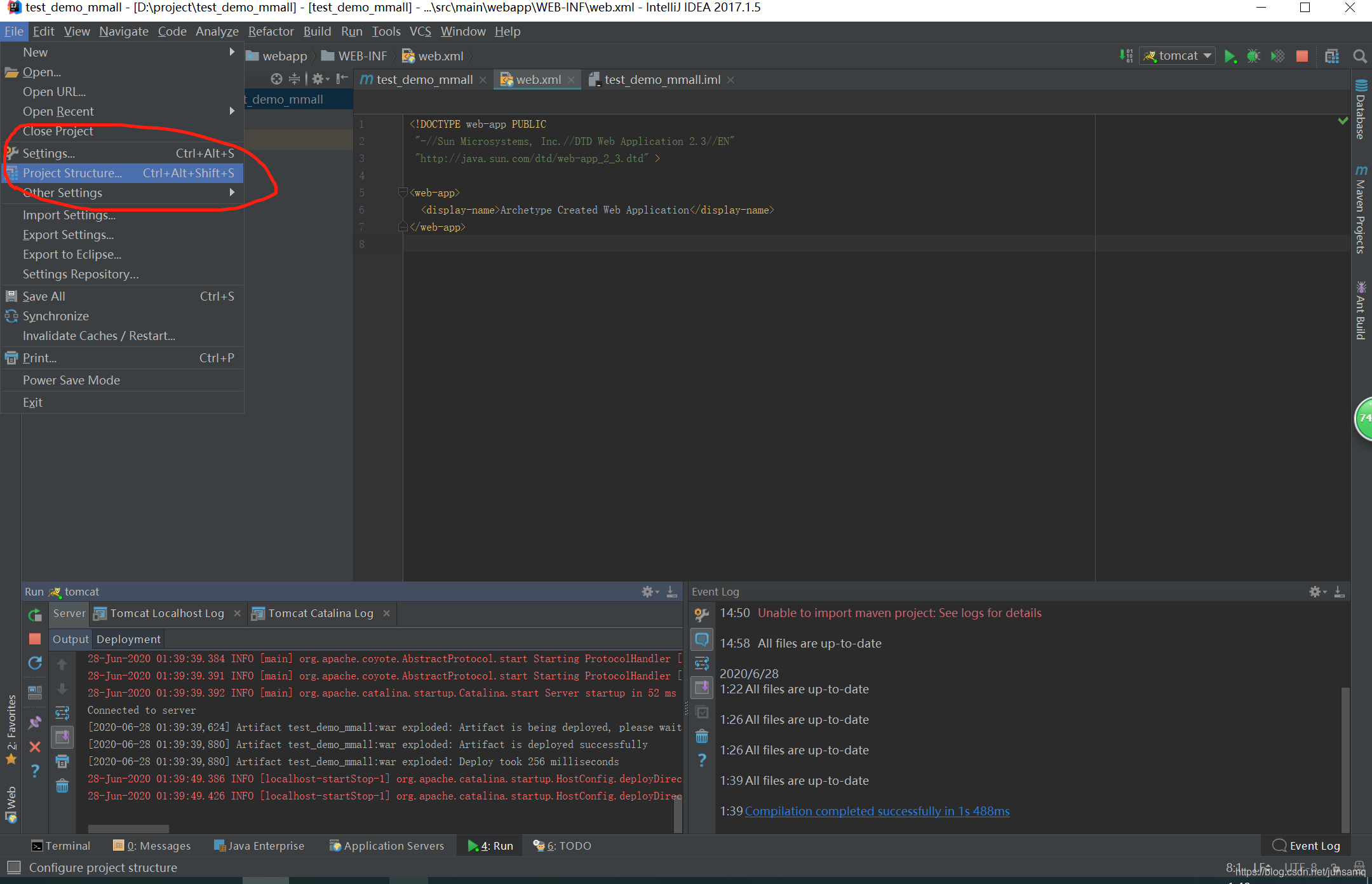
Task: Switch to the web.xml editor tab
Action: [x=537, y=79]
